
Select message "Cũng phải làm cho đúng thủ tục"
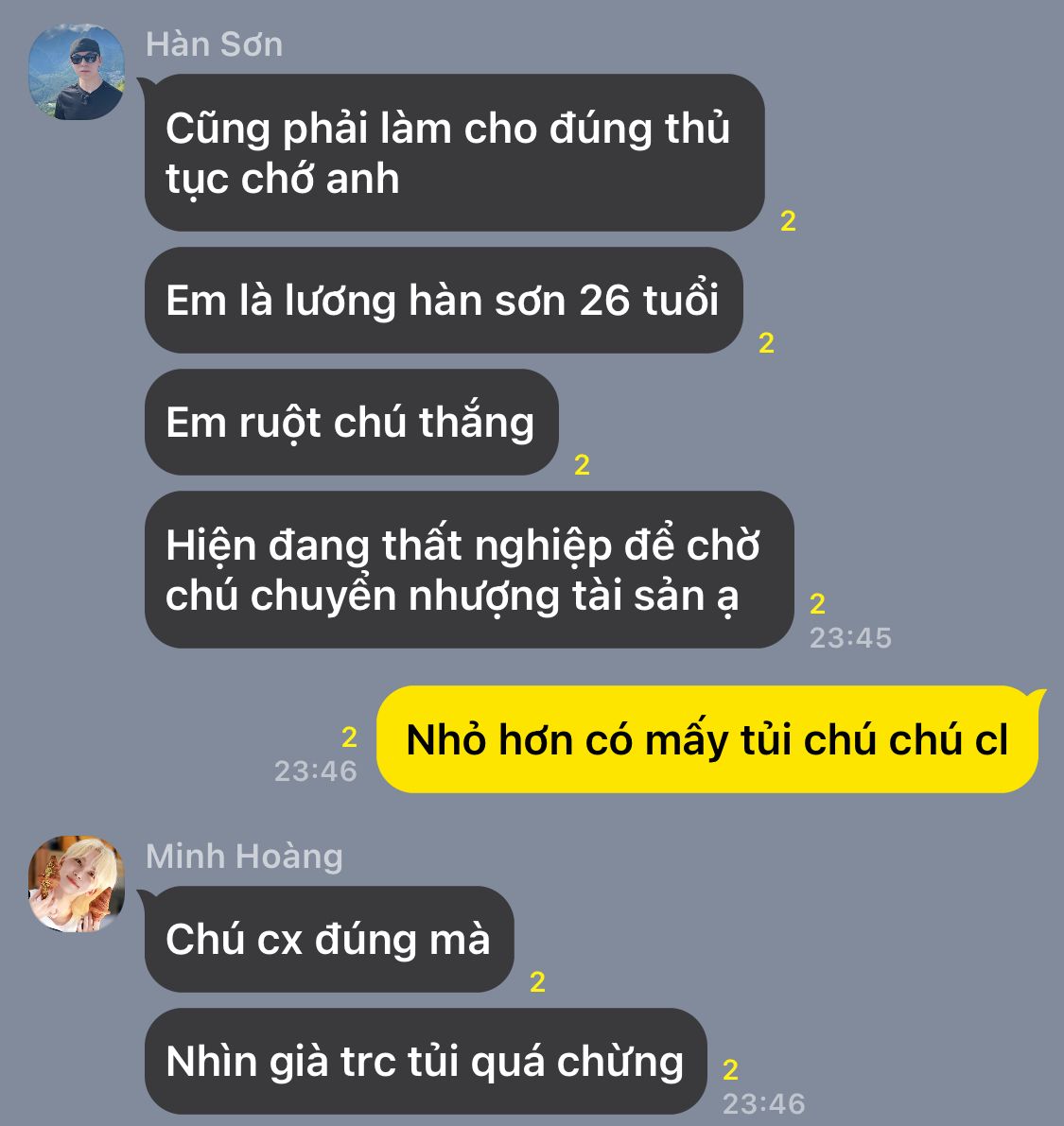(455, 153)
